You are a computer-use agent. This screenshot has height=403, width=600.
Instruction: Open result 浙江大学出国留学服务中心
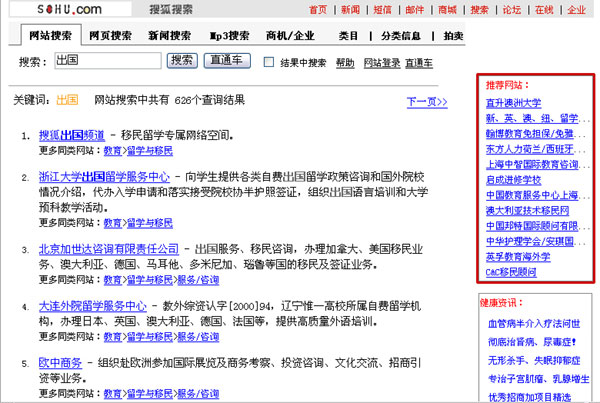coord(104,177)
